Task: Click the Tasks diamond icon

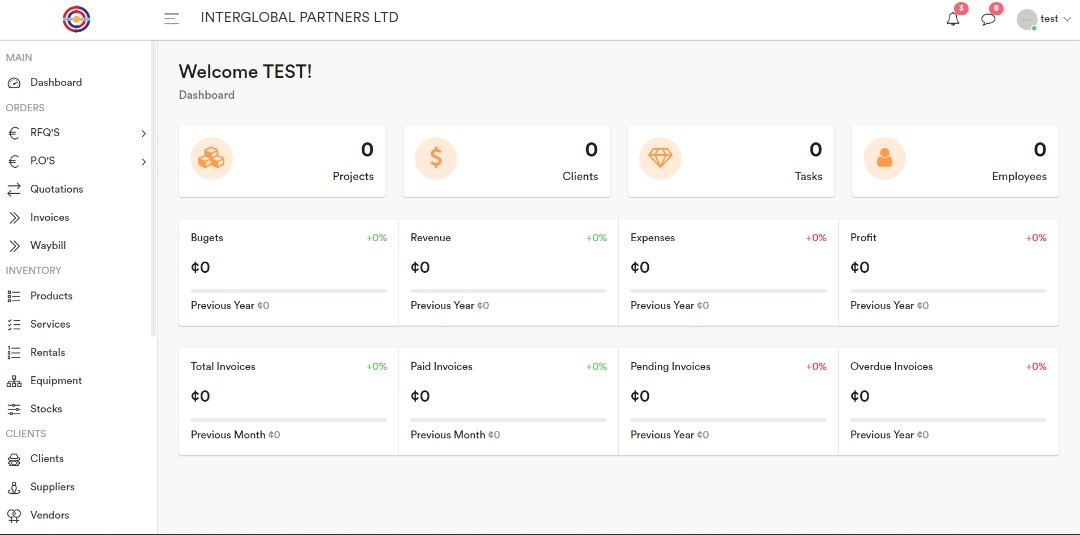Action: point(660,158)
